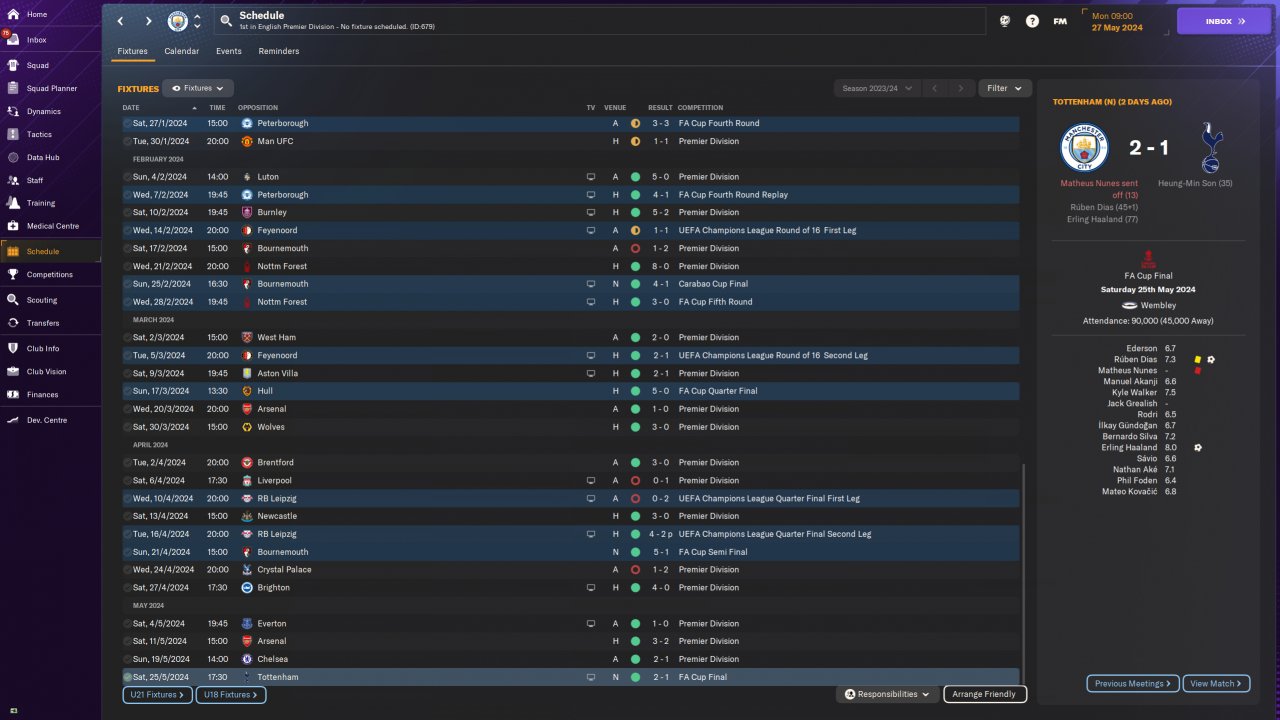Expand the Fixtures view dropdown
The image size is (1280, 720).
tap(198, 88)
